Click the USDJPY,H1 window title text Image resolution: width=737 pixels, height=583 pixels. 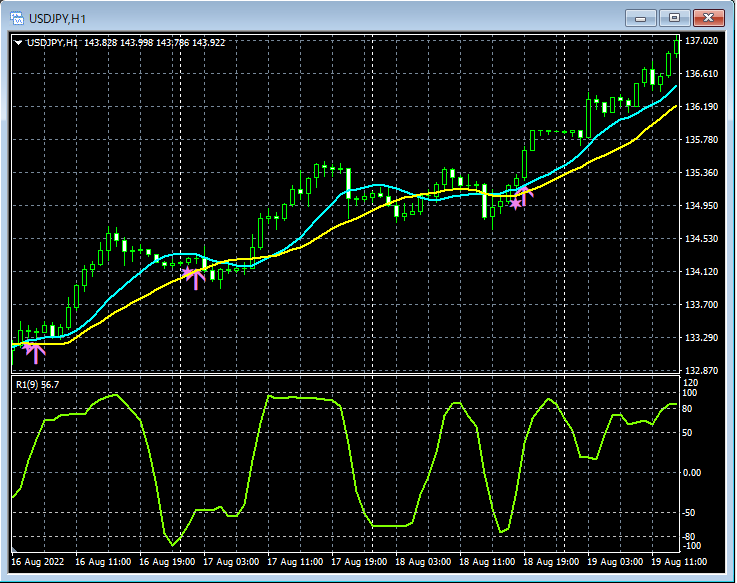tap(57, 19)
